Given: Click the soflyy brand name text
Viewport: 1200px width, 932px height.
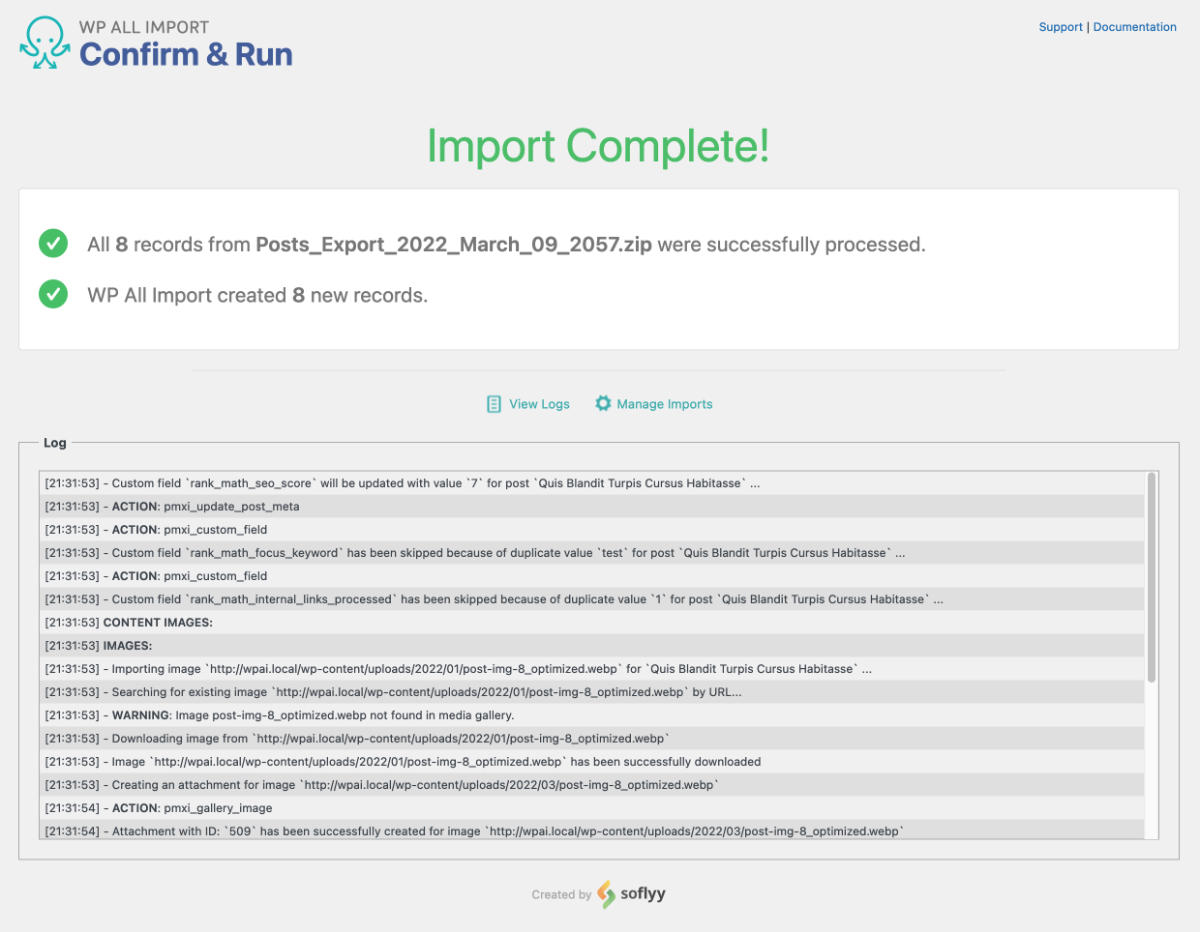Looking at the screenshot, I should coord(643,894).
